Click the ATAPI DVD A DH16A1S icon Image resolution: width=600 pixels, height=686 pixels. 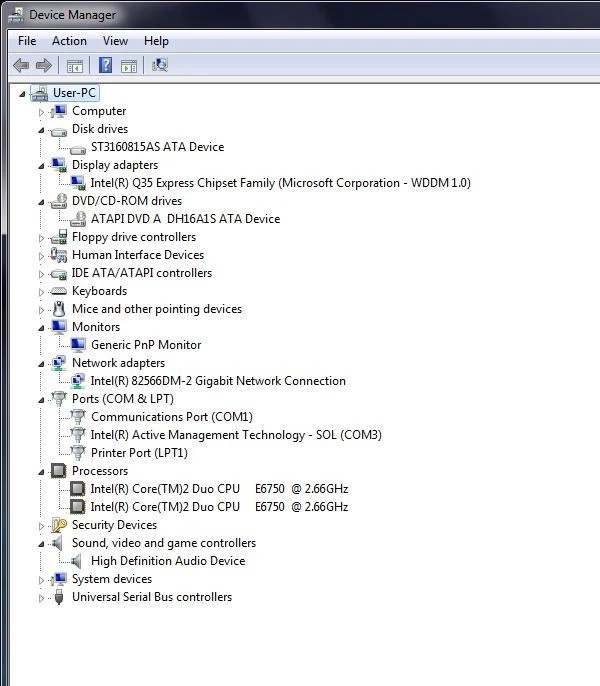pos(78,219)
